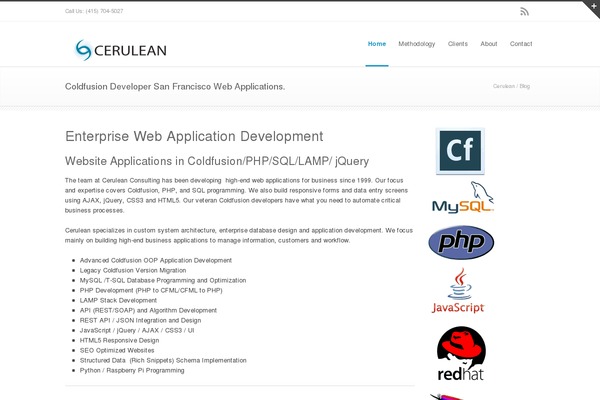Click the Blog breadcrumb item
This screenshot has width=600, height=400.
(x=525, y=87)
